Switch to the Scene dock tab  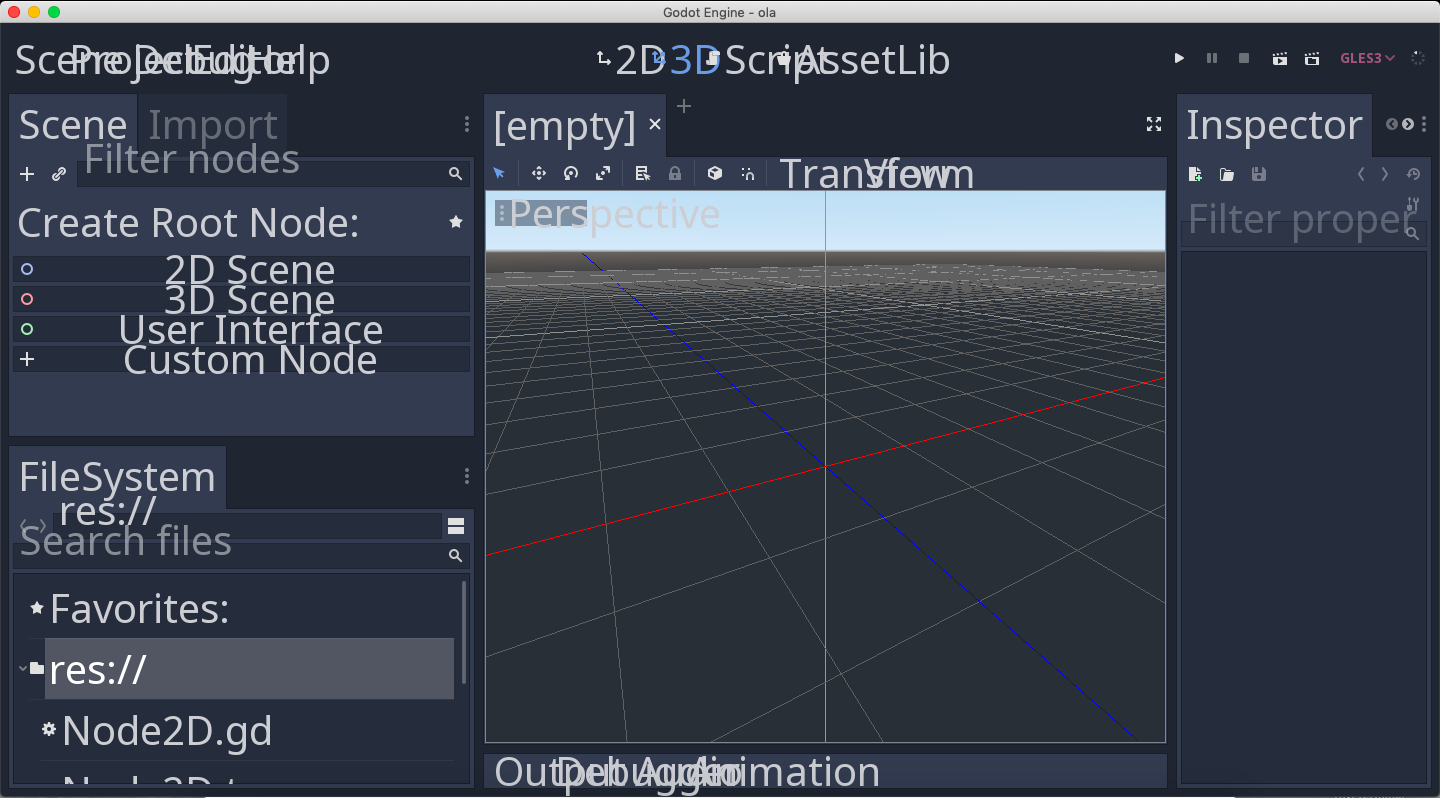(x=73, y=125)
